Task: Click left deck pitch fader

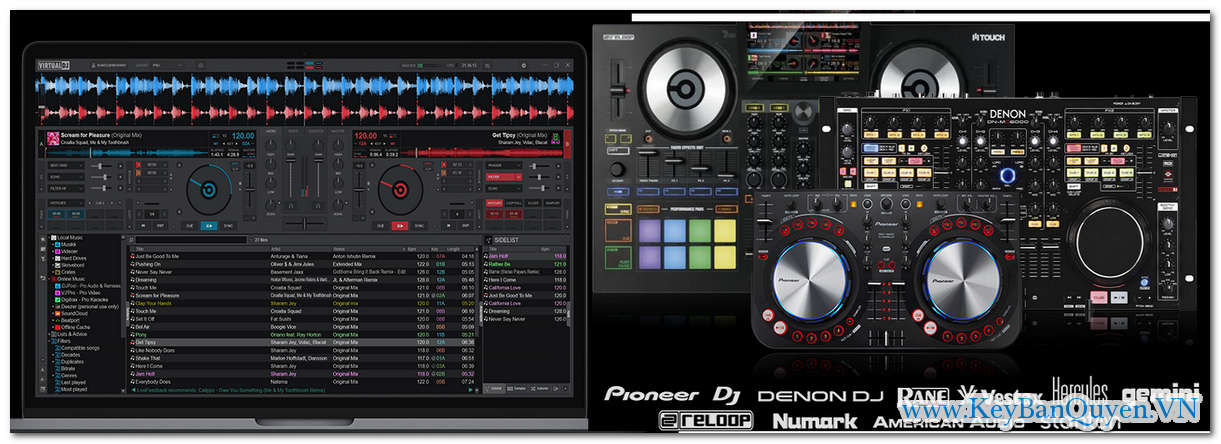Action: (x=250, y=190)
